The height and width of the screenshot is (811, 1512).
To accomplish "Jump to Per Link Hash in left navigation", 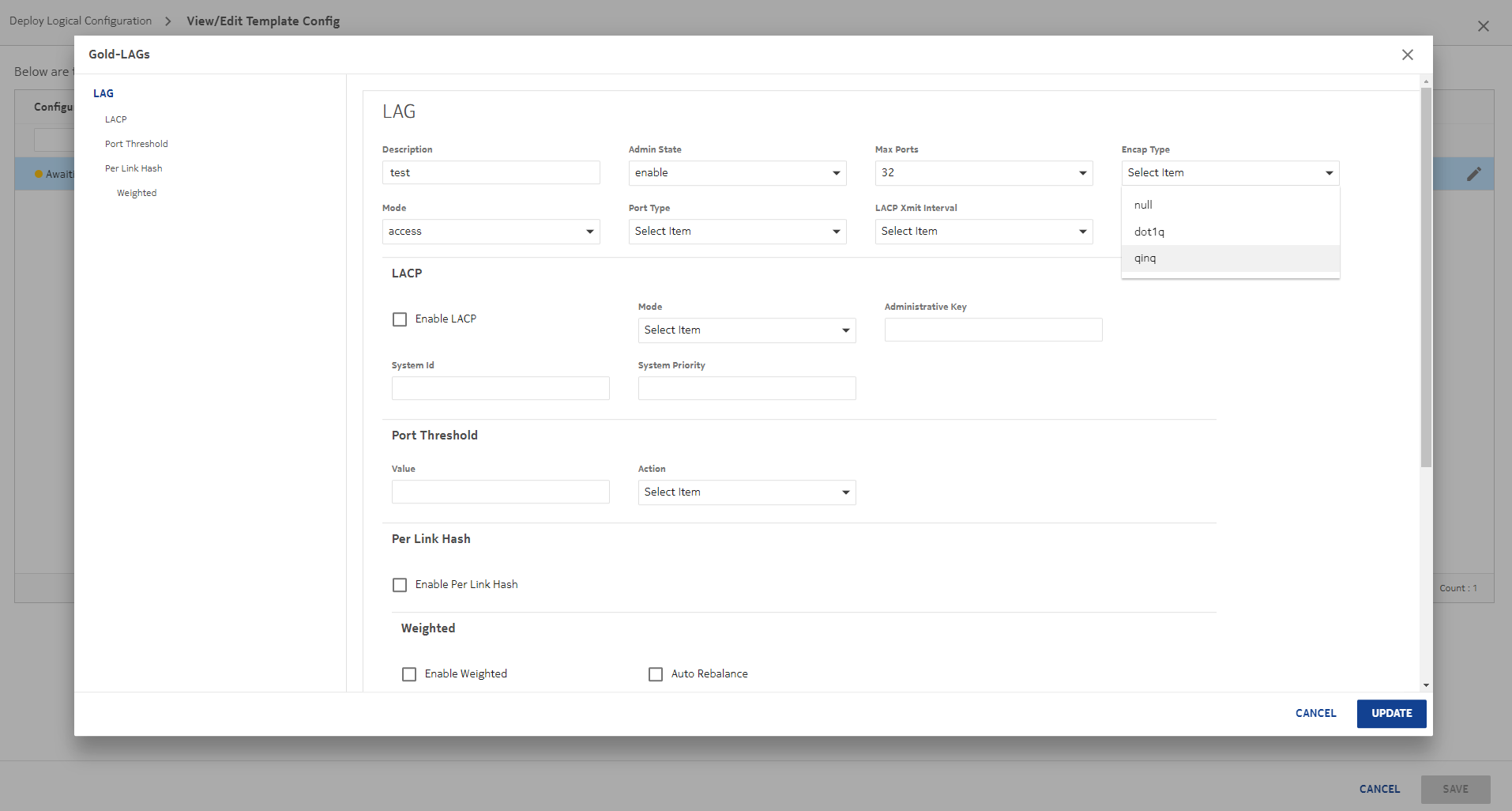I will tap(134, 168).
